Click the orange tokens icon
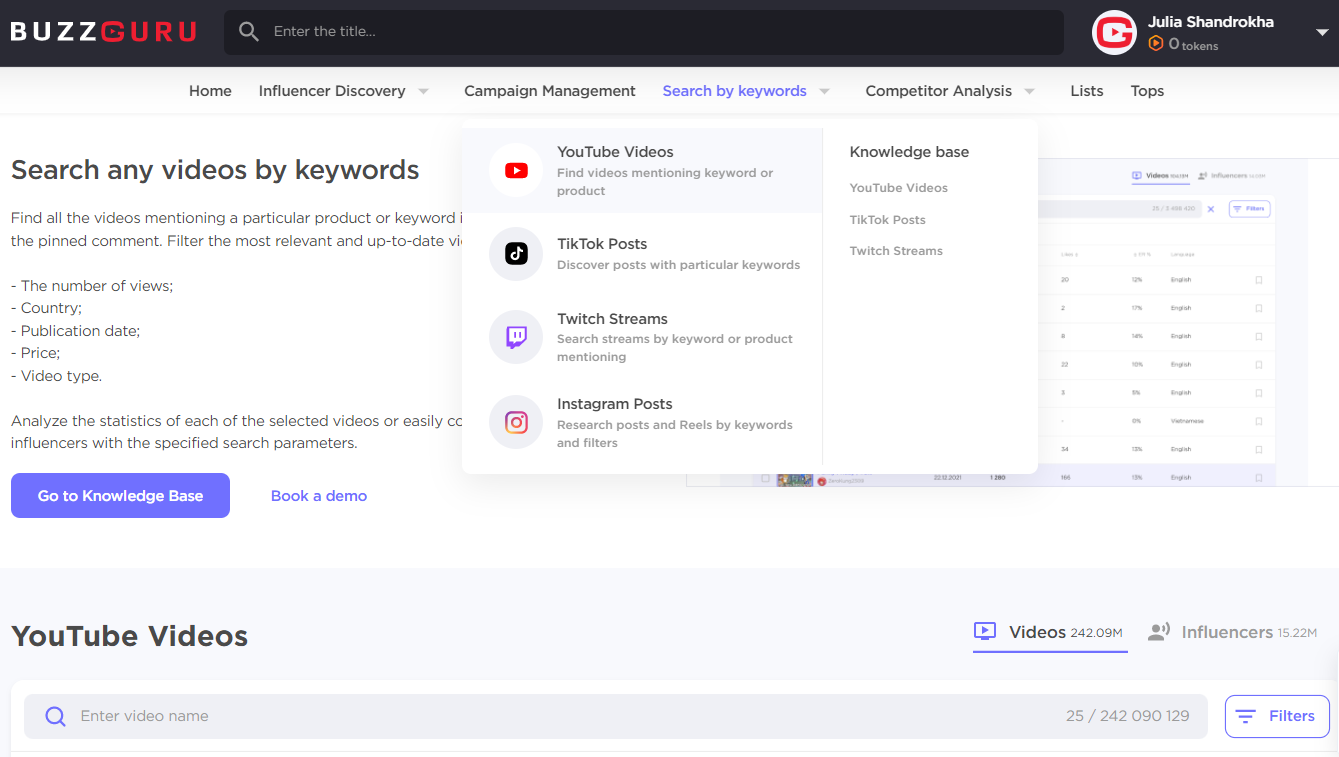The image size is (1339, 757). [1156, 44]
